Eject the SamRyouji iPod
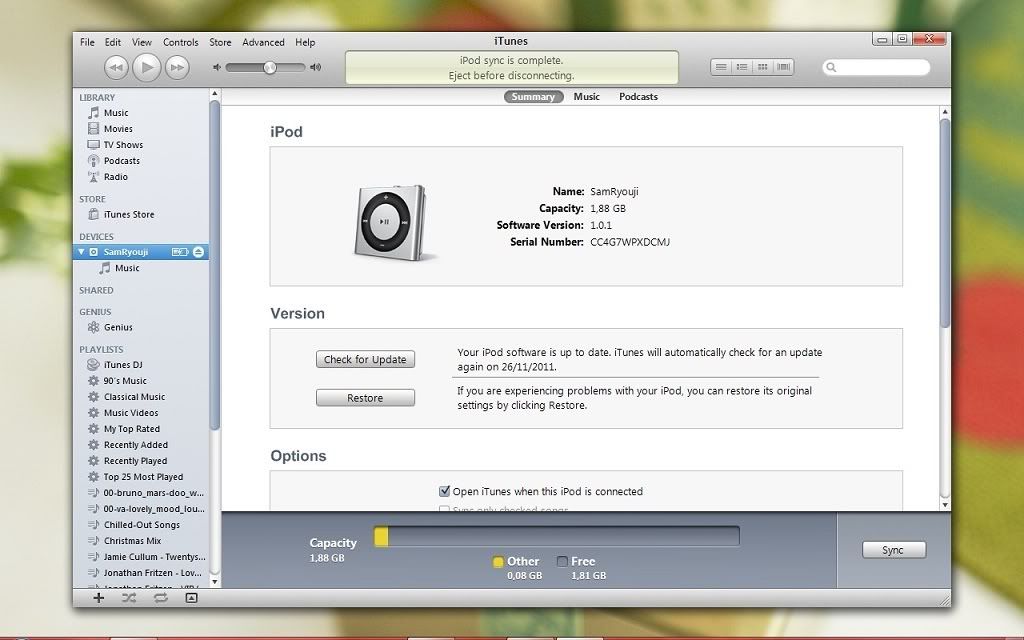 (199, 252)
